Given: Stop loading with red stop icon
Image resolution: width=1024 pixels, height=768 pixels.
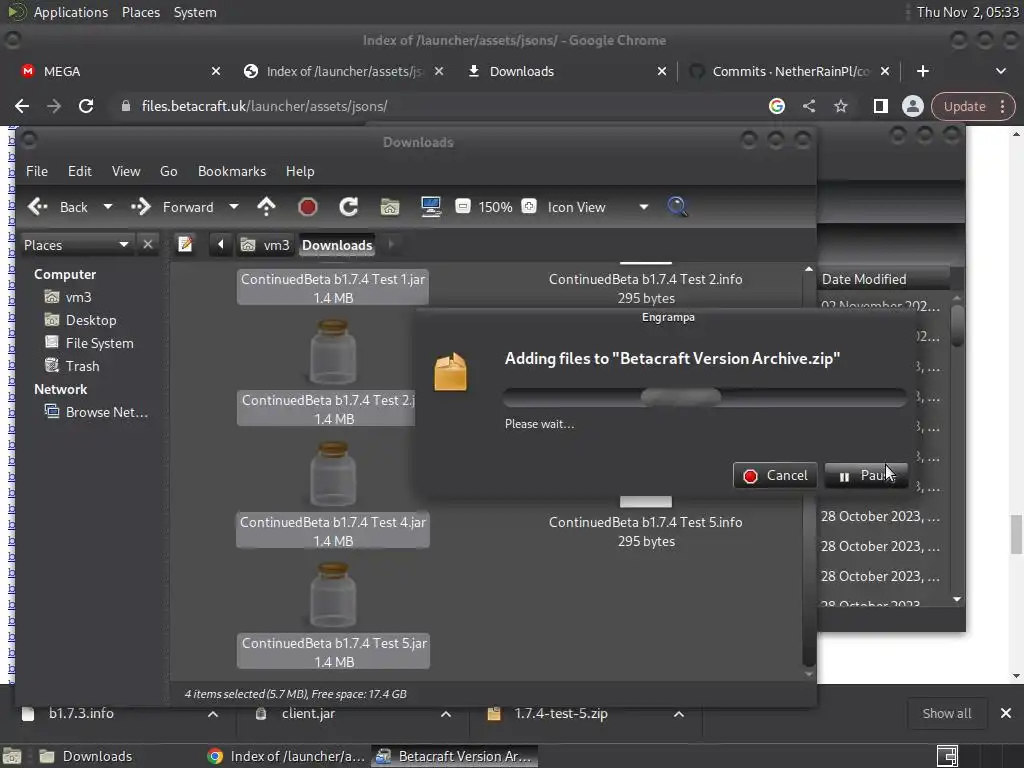Looking at the screenshot, I should tap(308, 207).
